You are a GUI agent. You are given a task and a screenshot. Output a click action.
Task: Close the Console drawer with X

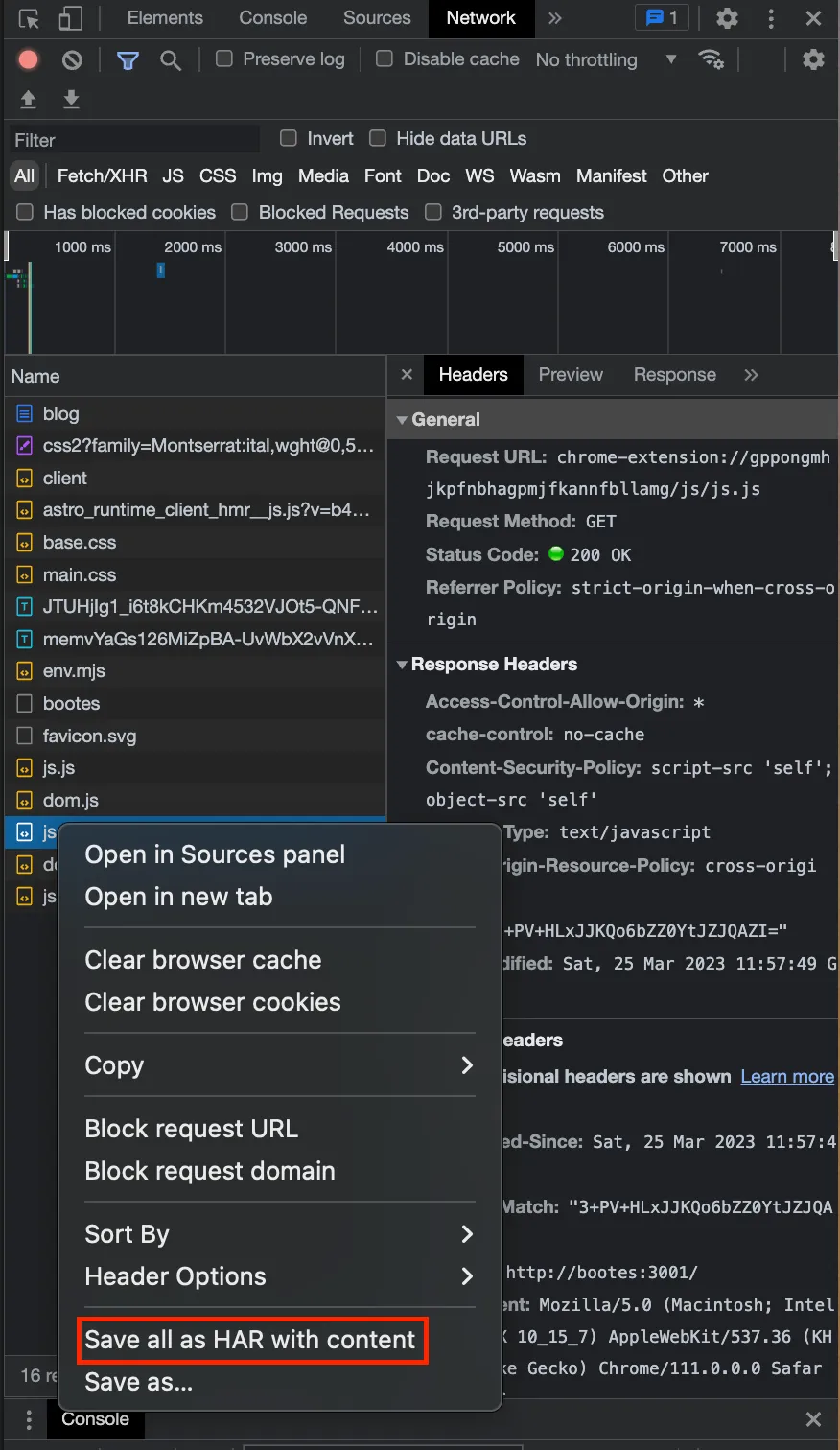tap(813, 1419)
